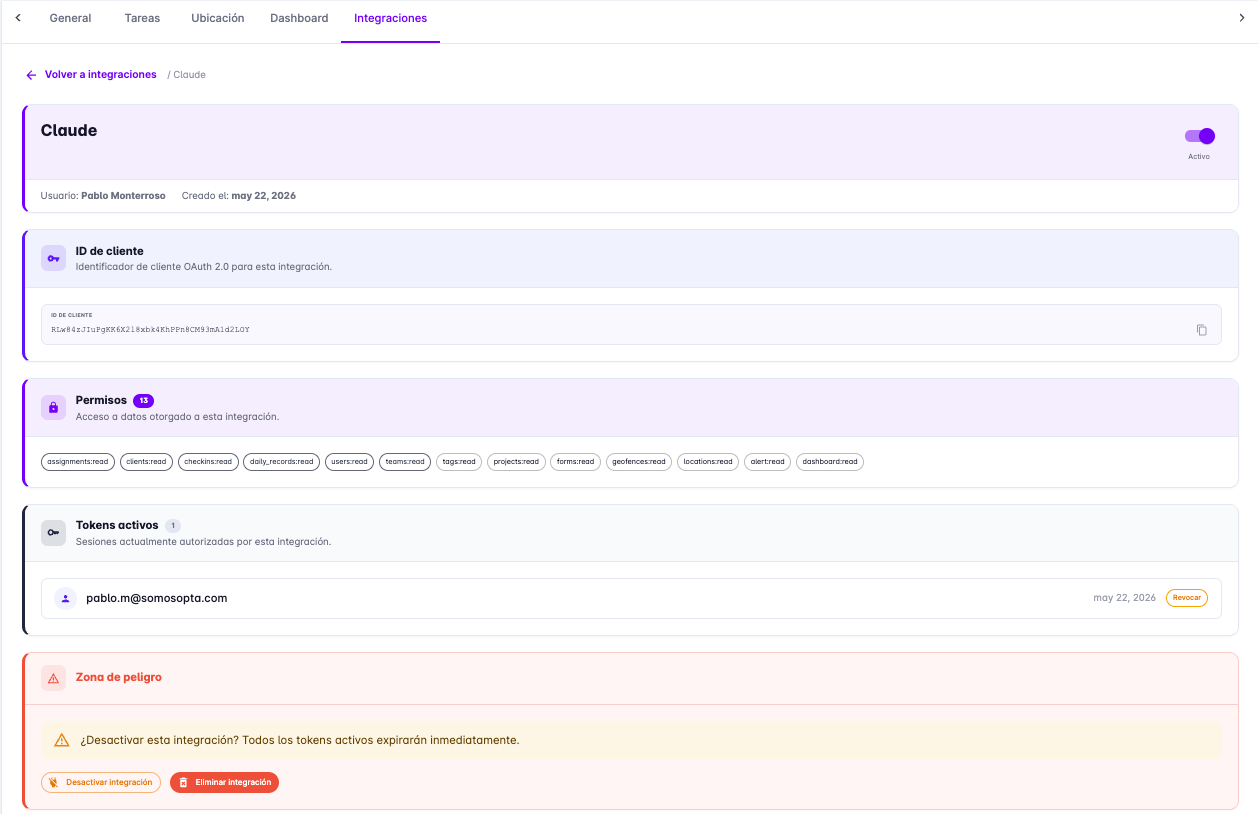This screenshot has height=814, width=1258.
Task: Click the projects:read permission chip
Action: click(516, 462)
